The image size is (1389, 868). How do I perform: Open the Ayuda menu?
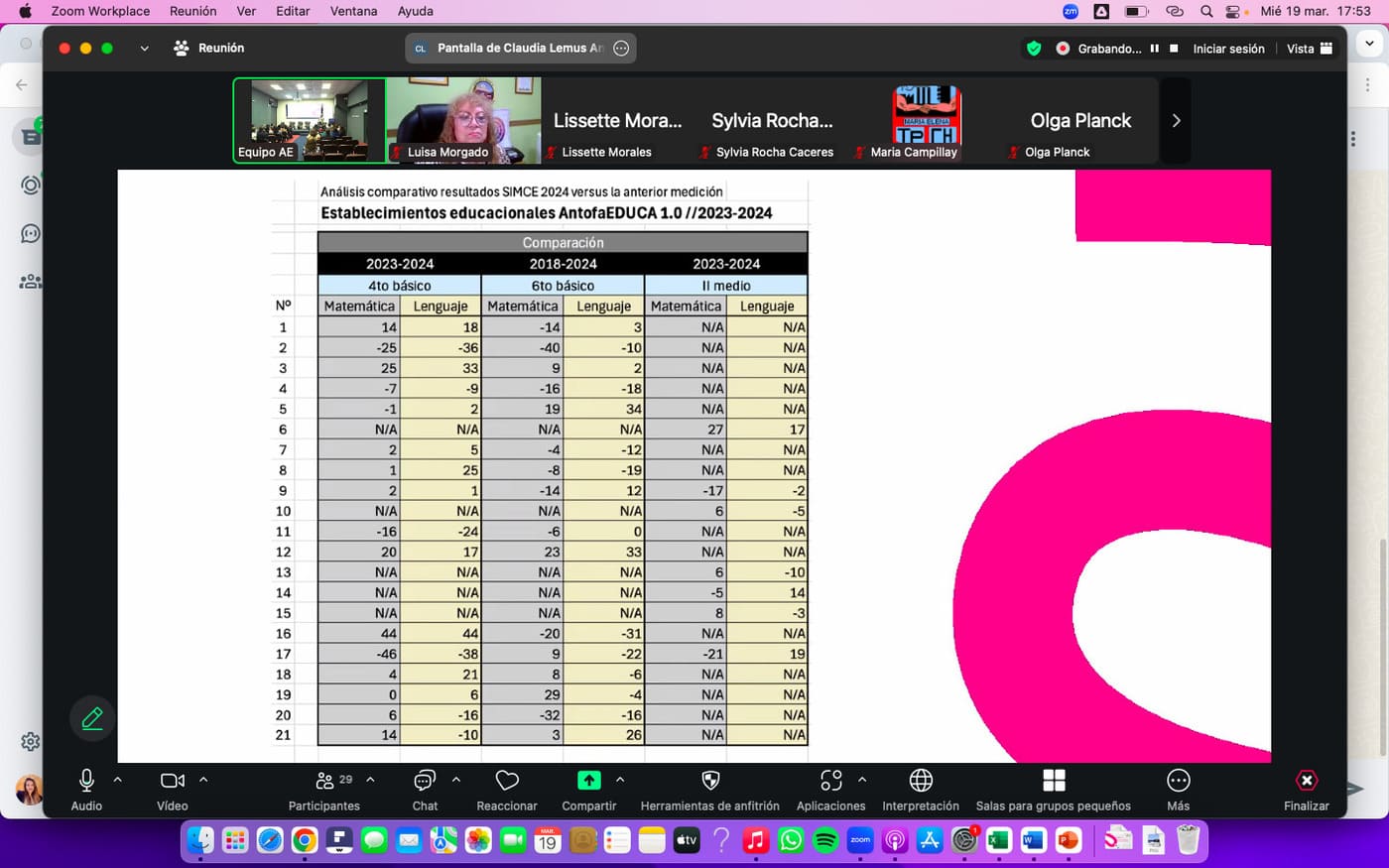click(415, 11)
